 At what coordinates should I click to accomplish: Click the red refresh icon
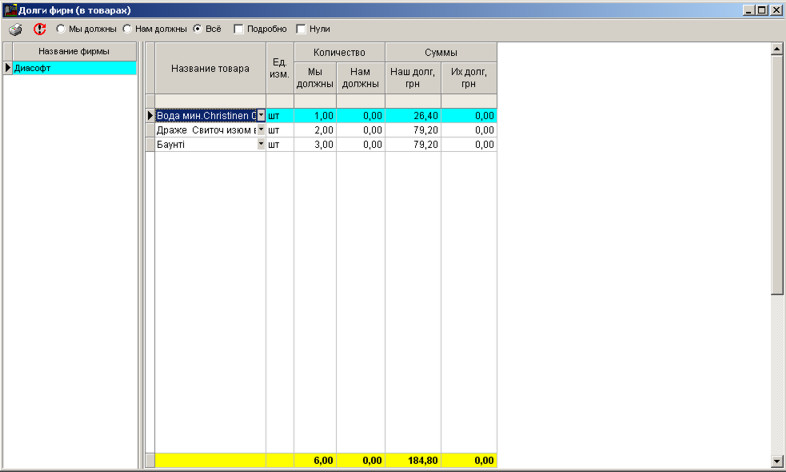click(x=40, y=29)
